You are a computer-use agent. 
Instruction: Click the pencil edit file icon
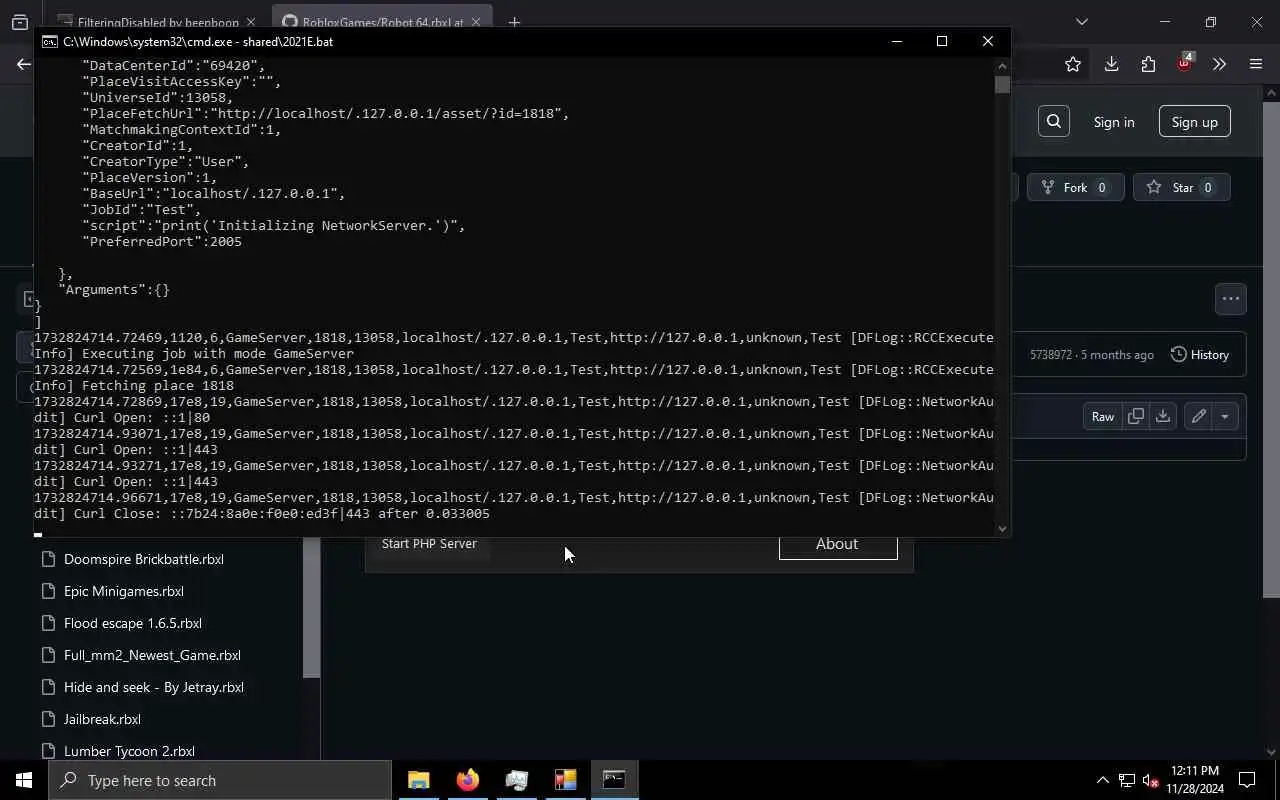tap(1198, 416)
